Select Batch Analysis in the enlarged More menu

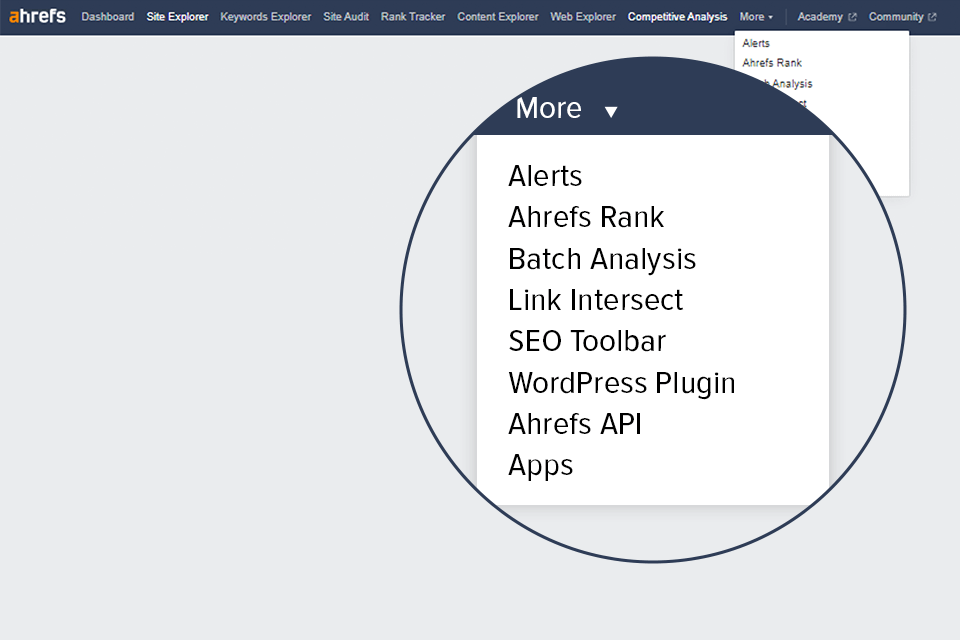[602, 259]
